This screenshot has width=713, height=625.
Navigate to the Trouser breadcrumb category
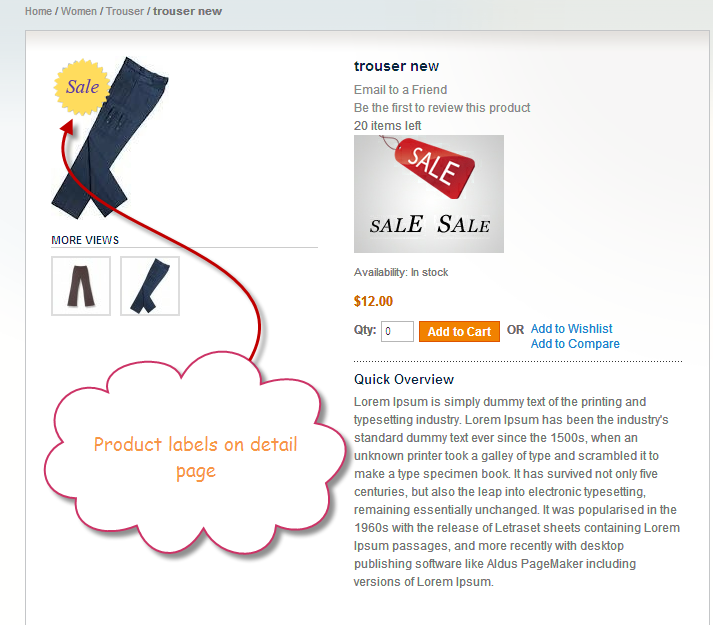click(125, 11)
